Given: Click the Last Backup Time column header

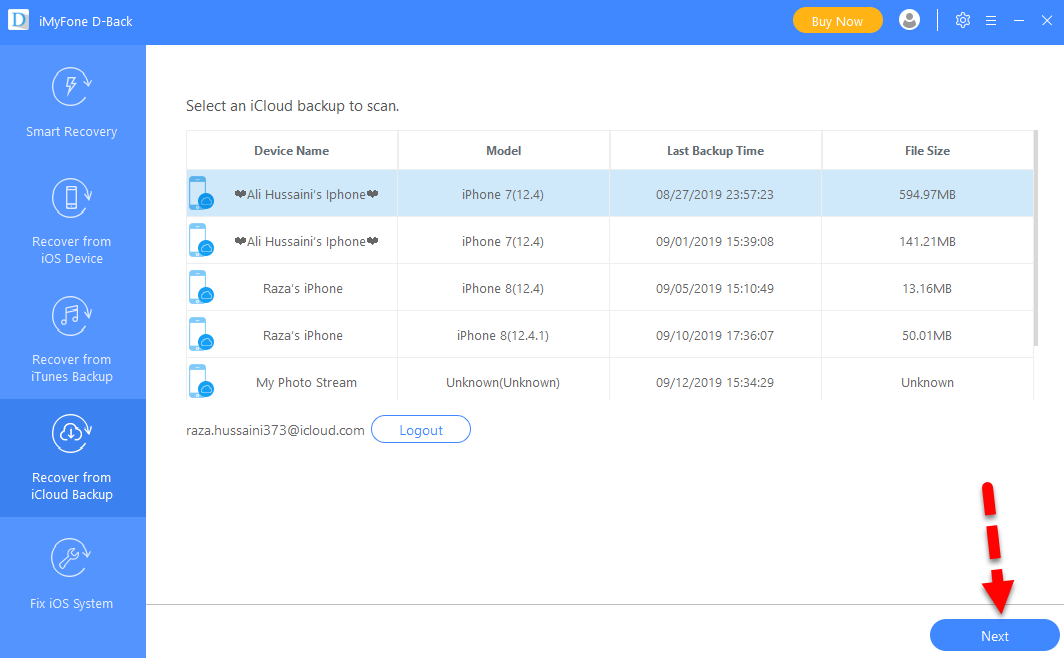Looking at the screenshot, I should [x=715, y=151].
